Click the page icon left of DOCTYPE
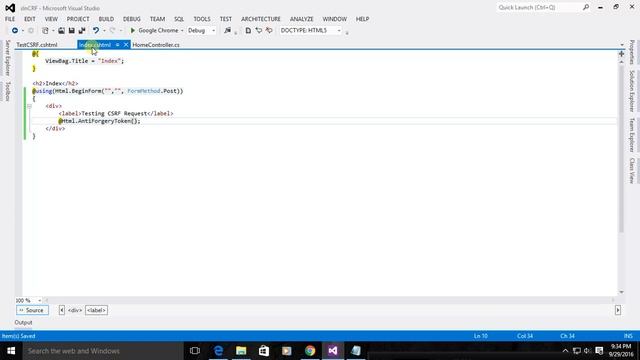640x360 pixels. [x=248, y=31]
